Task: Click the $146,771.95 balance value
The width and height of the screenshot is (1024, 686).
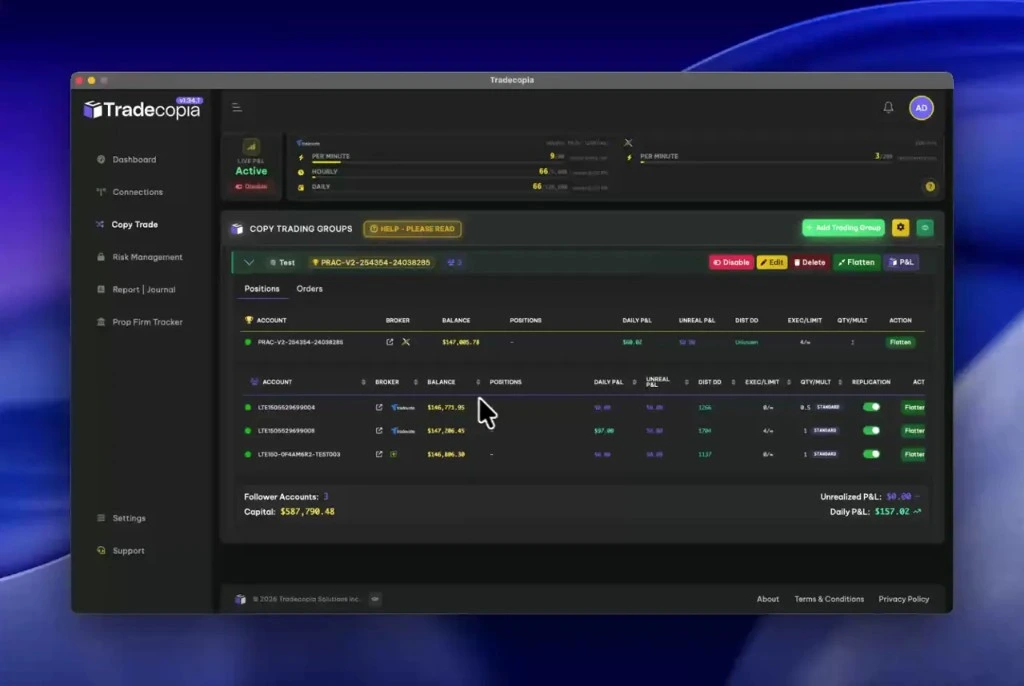Action: pyautogui.click(x=445, y=407)
